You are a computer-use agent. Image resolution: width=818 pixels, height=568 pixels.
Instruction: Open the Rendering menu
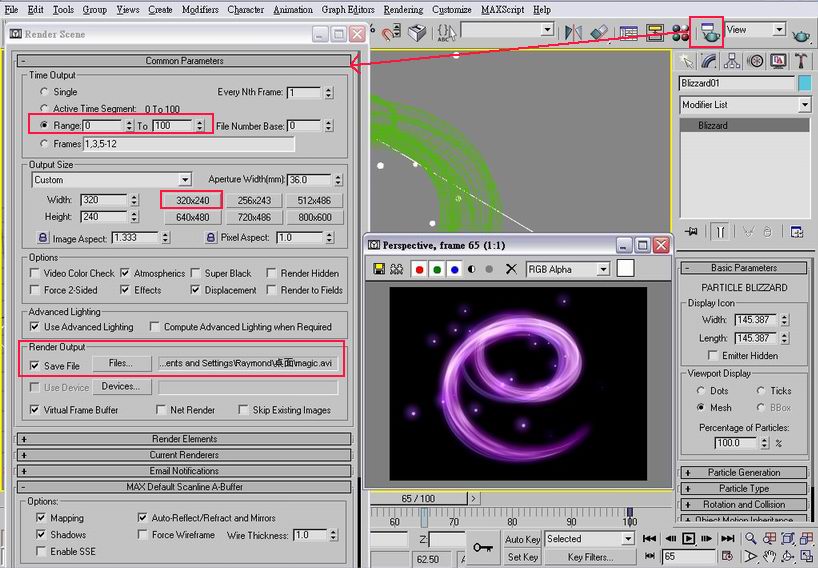click(x=403, y=10)
